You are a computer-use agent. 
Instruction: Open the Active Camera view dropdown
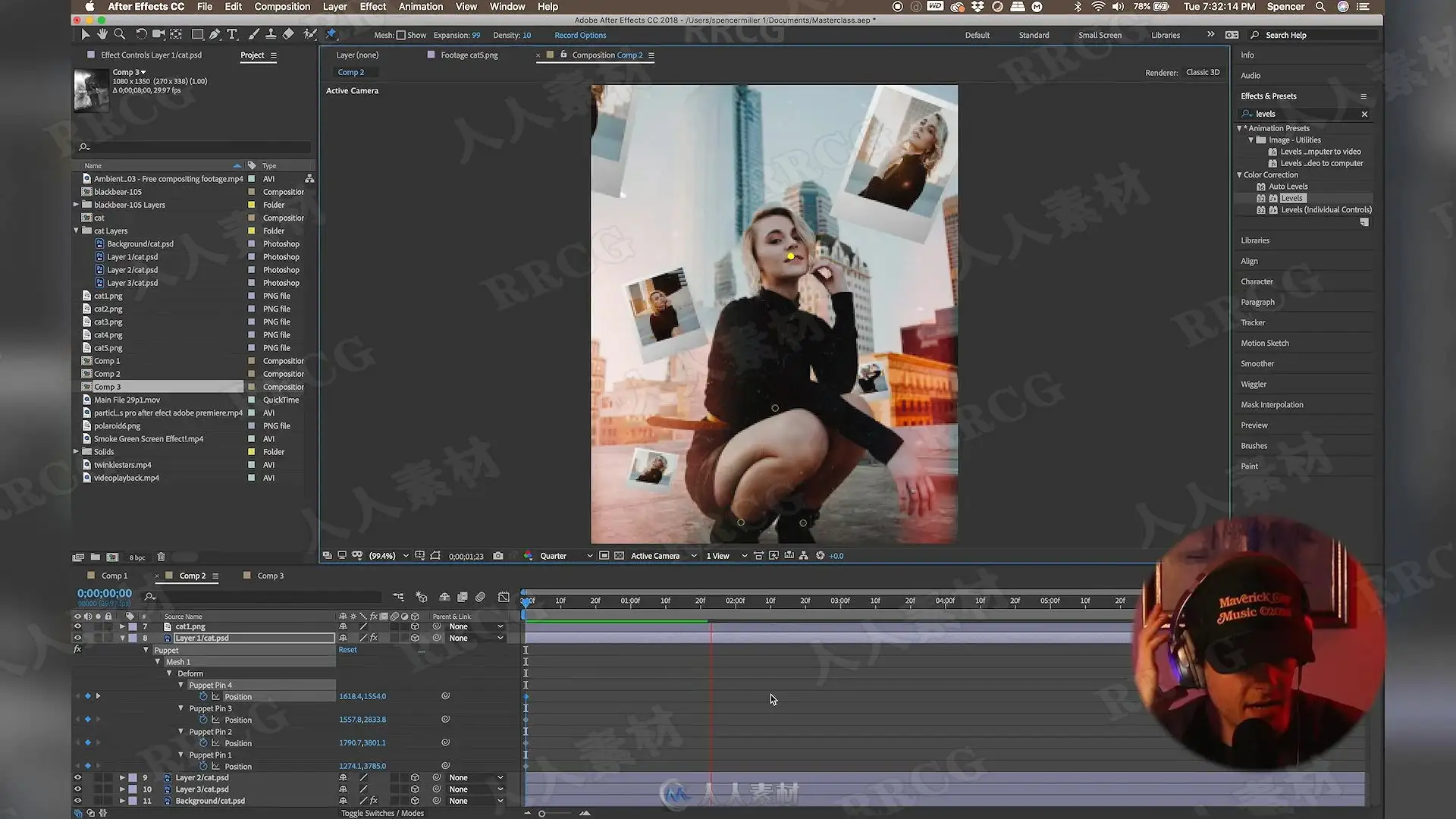tap(664, 556)
